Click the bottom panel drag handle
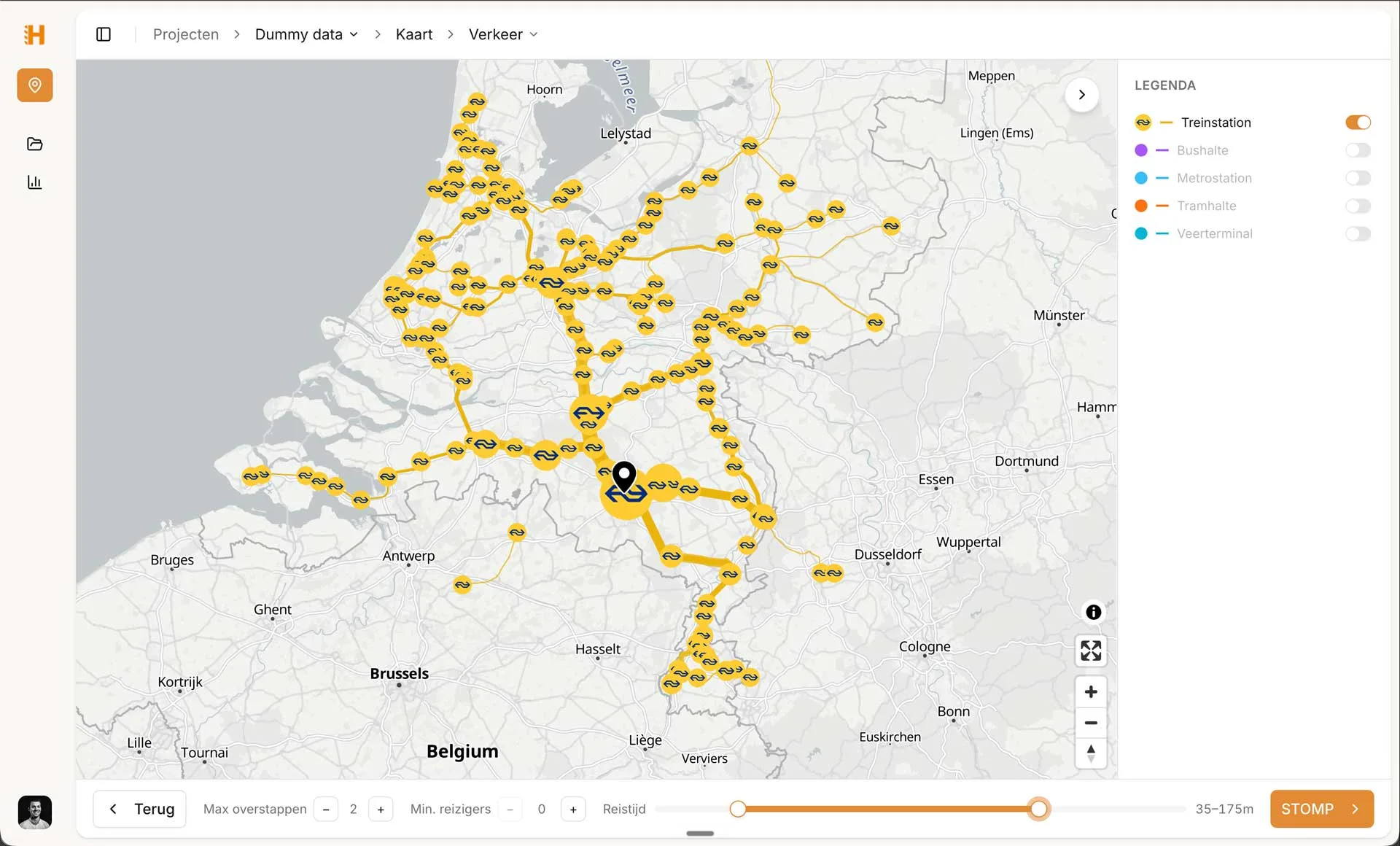The width and height of the screenshot is (1400, 846). [x=700, y=834]
